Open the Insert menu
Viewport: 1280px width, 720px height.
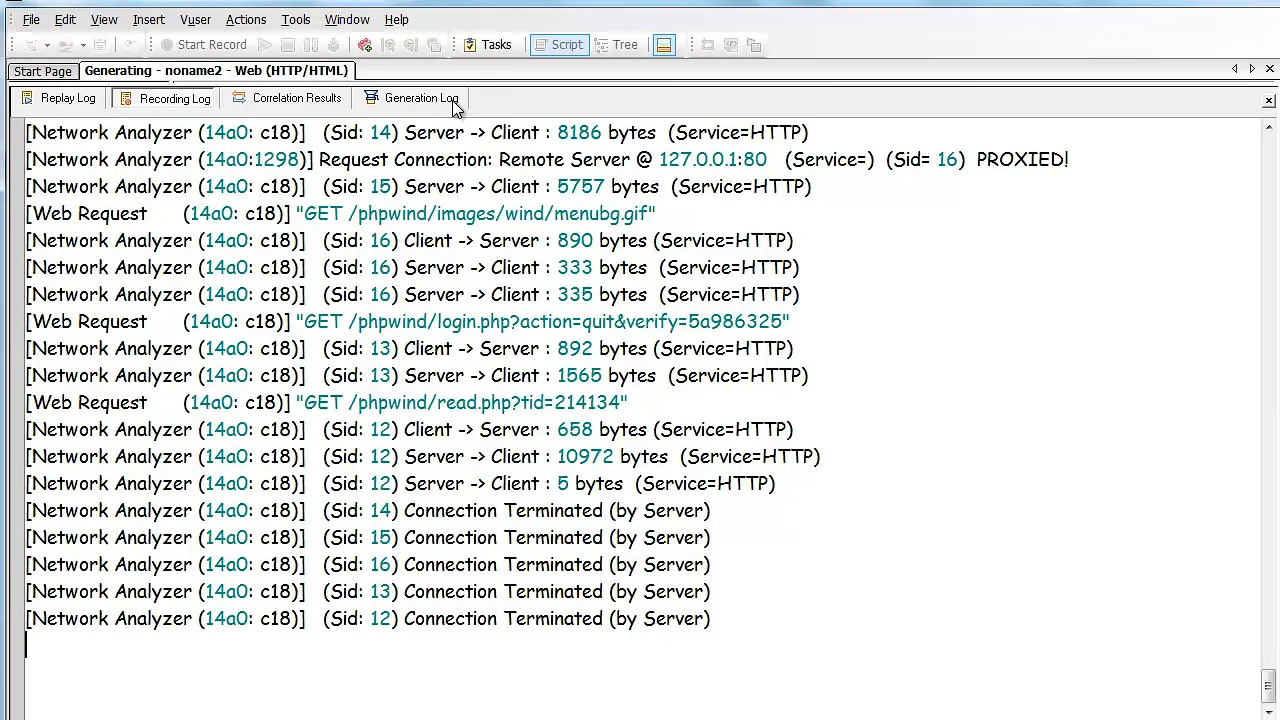click(x=148, y=19)
